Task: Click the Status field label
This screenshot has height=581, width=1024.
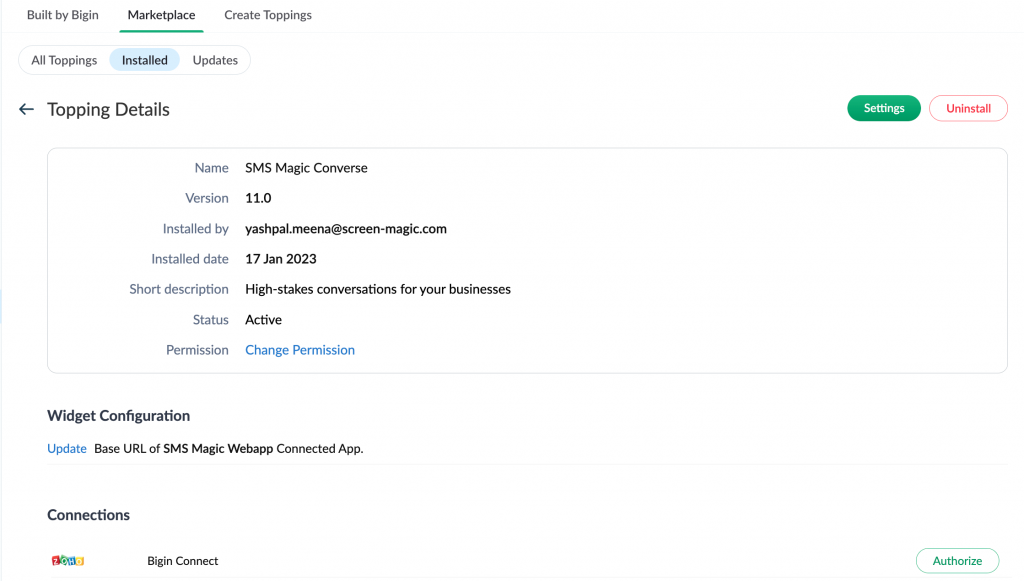Action: (x=210, y=320)
